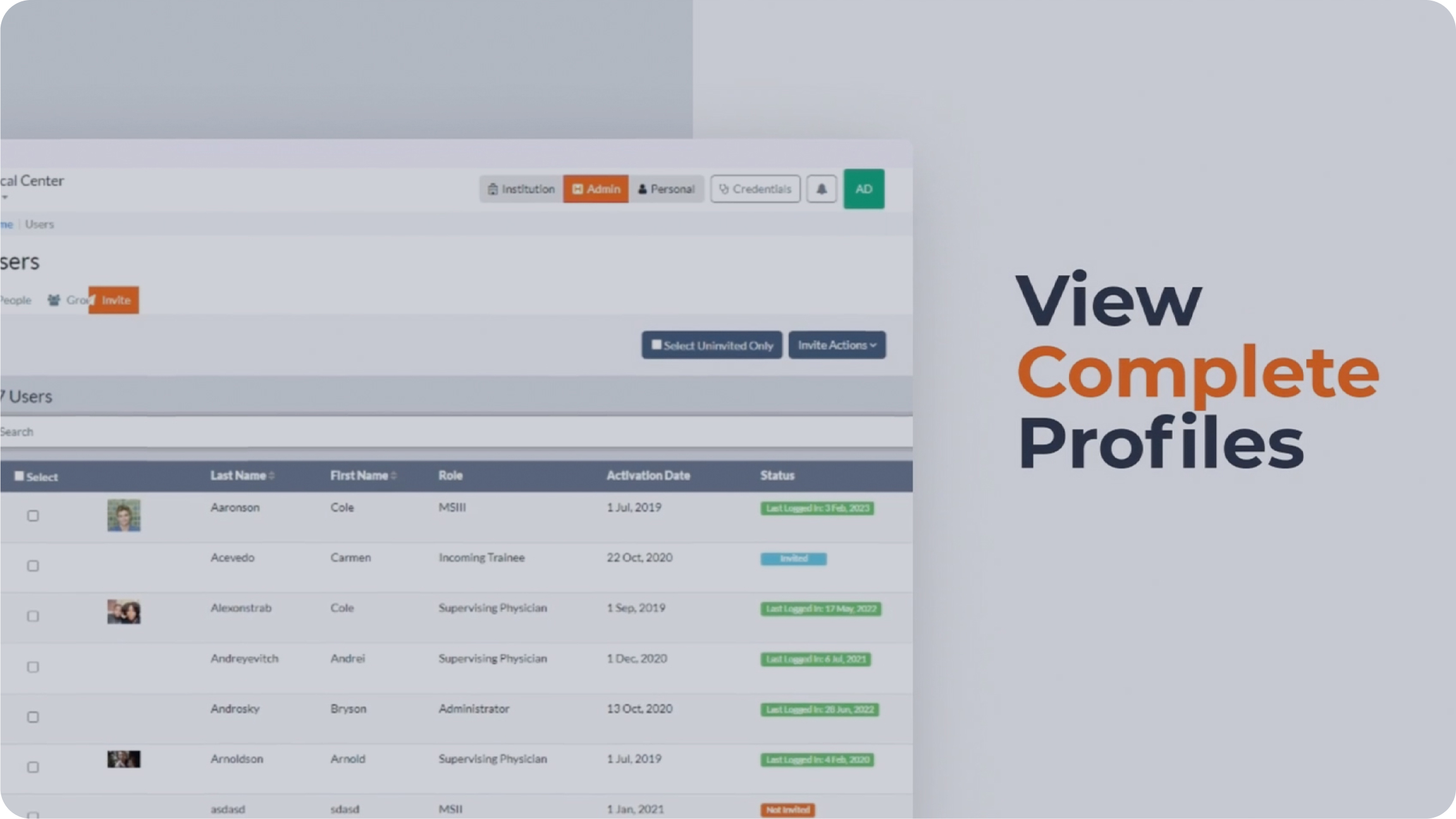
Task: Switch to the Institution tab
Action: (521, 189)
